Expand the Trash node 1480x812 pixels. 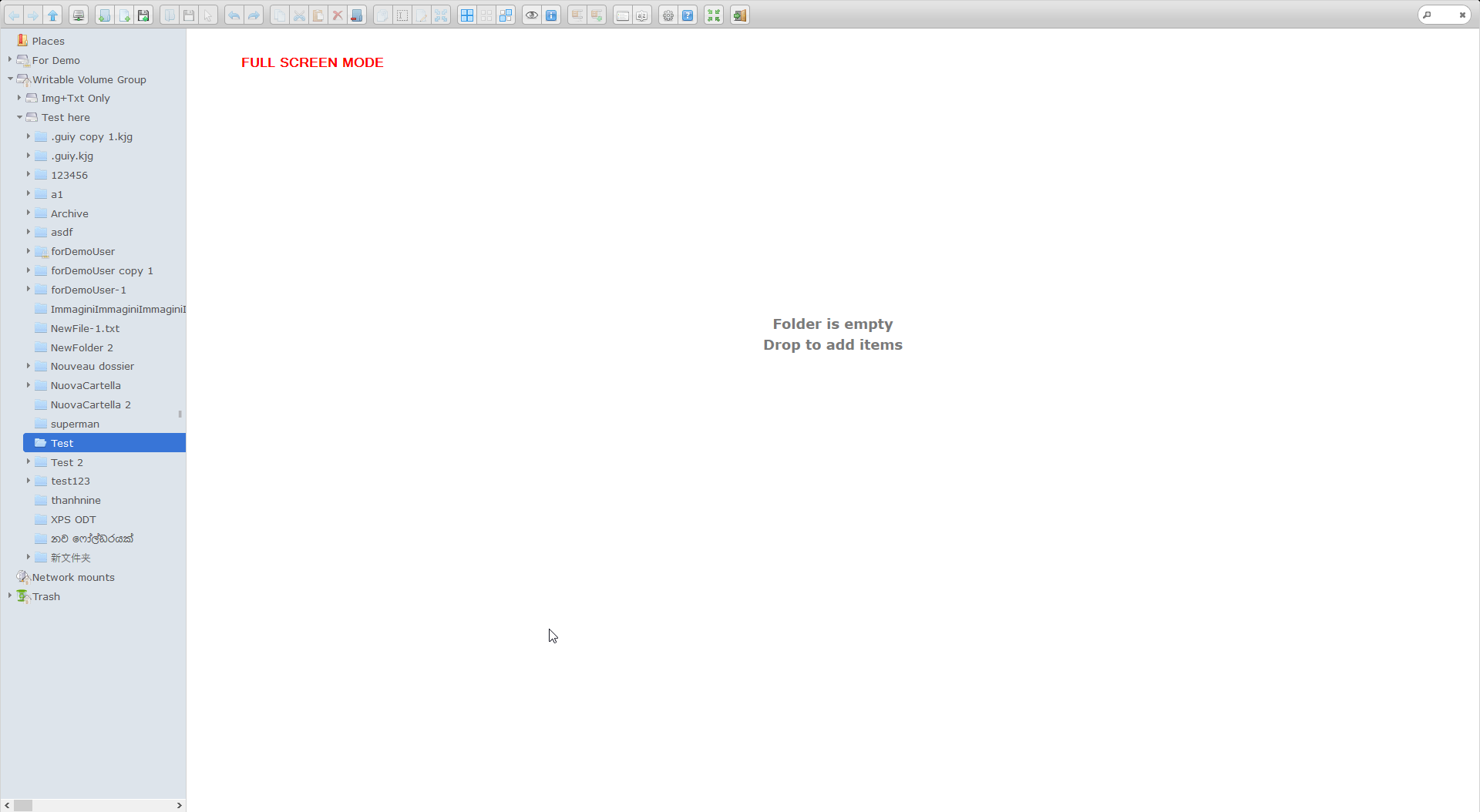pyautogui.click(x=9, y=596)
